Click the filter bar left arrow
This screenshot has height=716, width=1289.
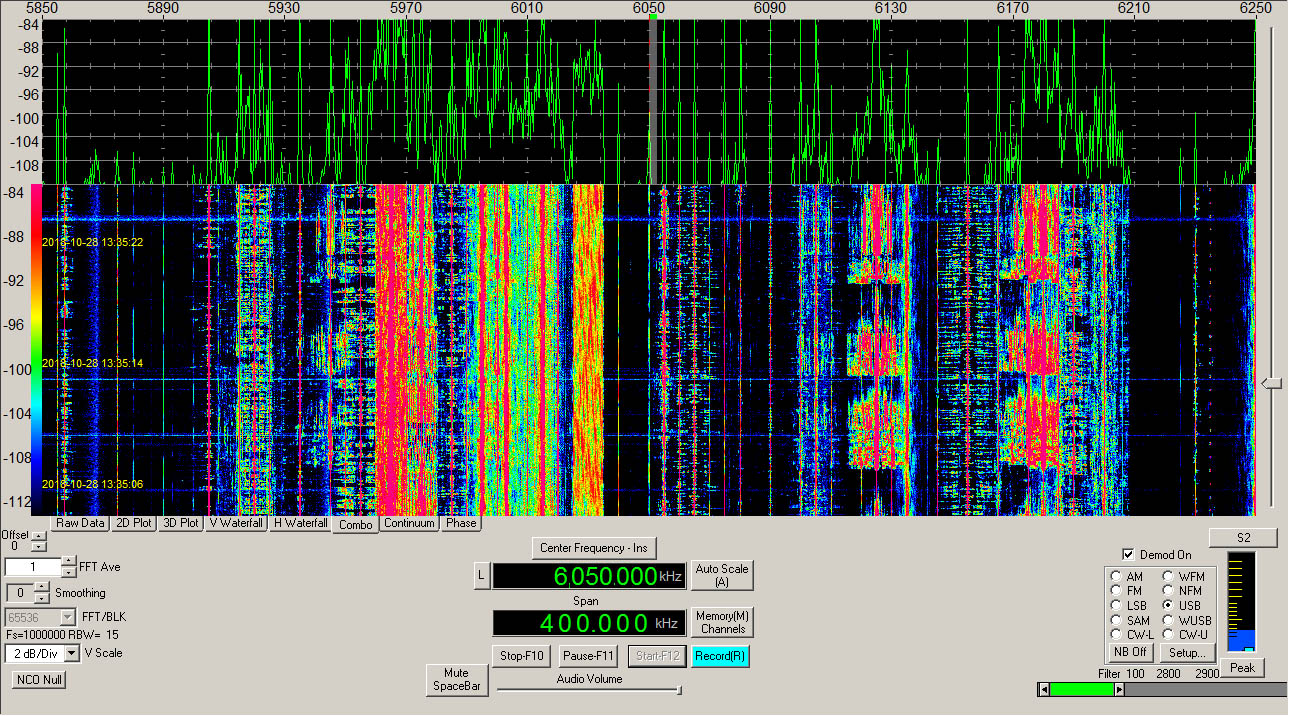pyautogui.click(x=1044, y=690)
